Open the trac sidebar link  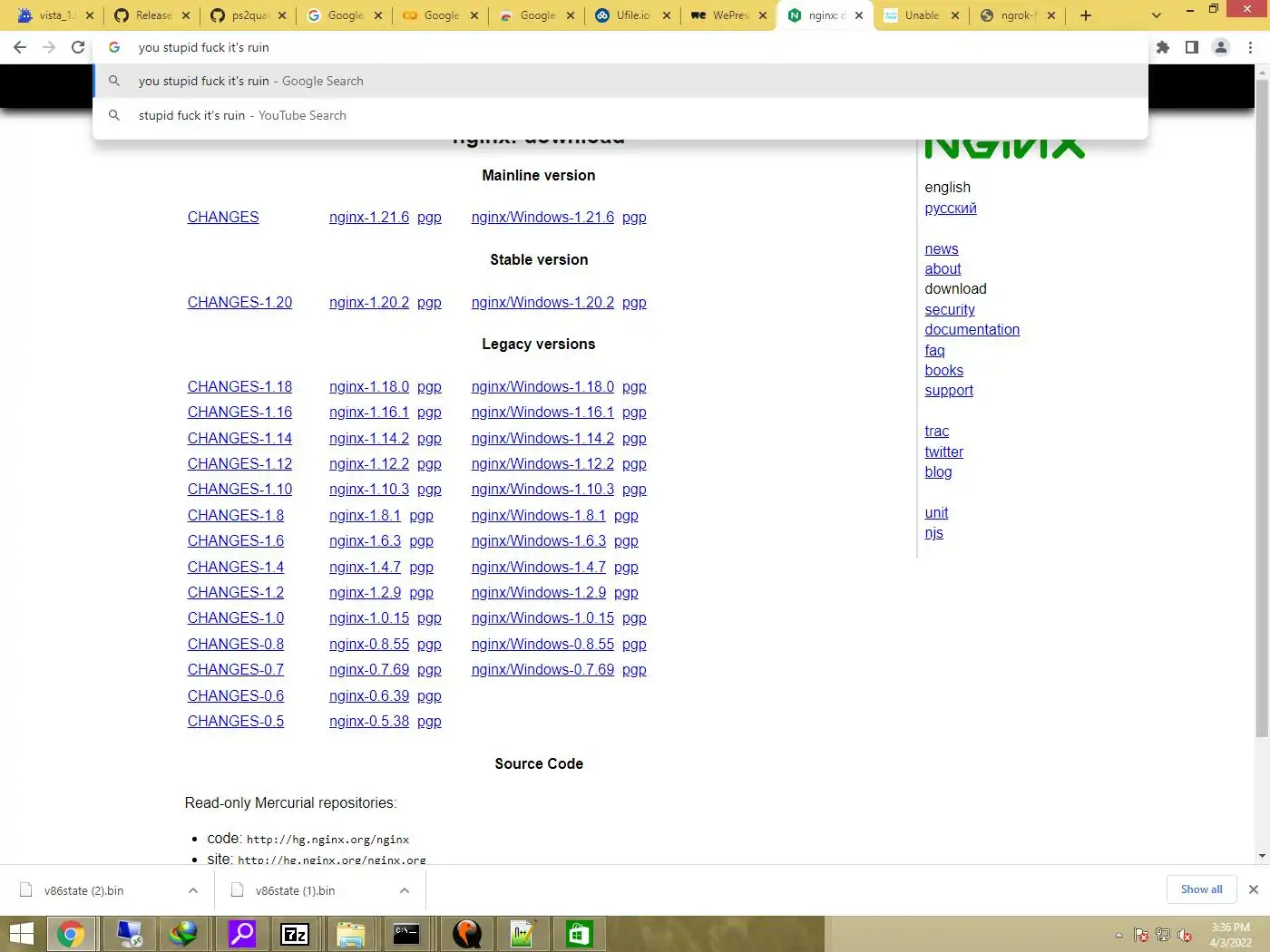[x=937, y=431]
